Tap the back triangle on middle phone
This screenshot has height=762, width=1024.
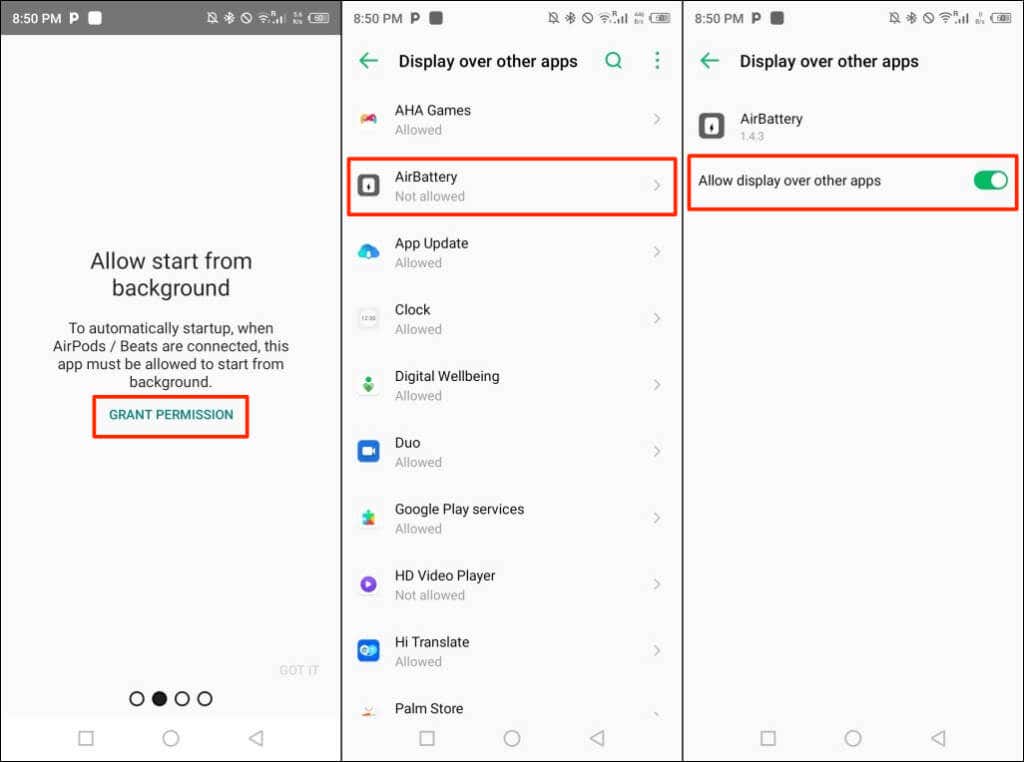point(597,738)
